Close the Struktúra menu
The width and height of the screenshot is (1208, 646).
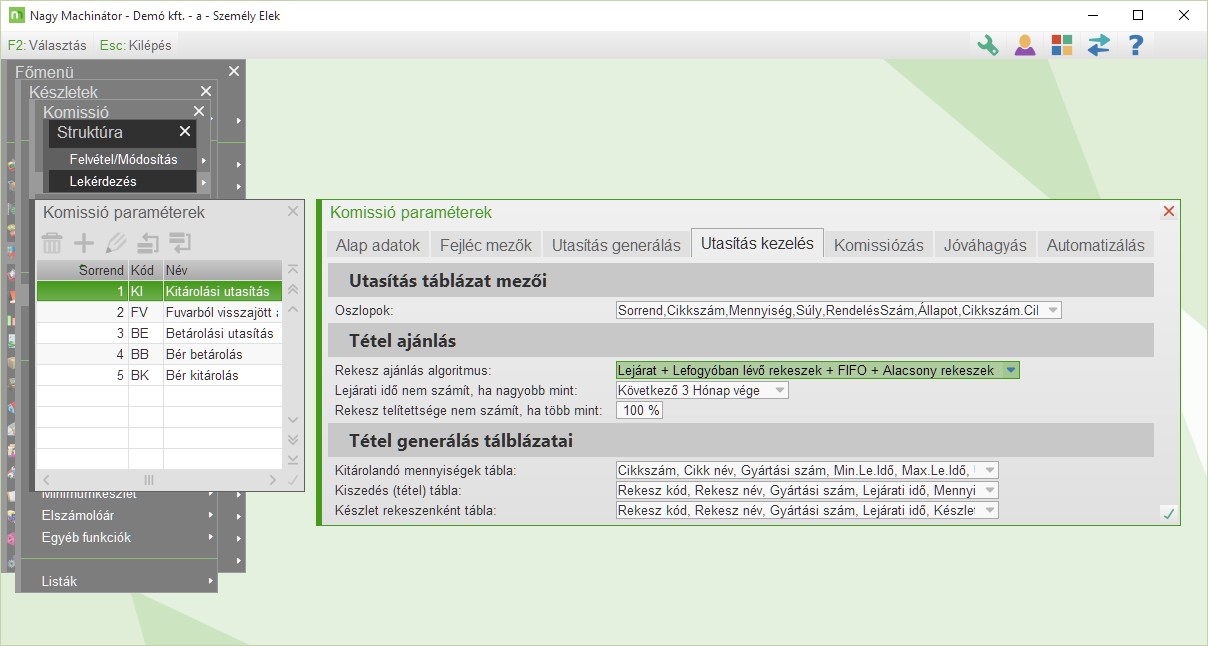(x=185, y=131)
